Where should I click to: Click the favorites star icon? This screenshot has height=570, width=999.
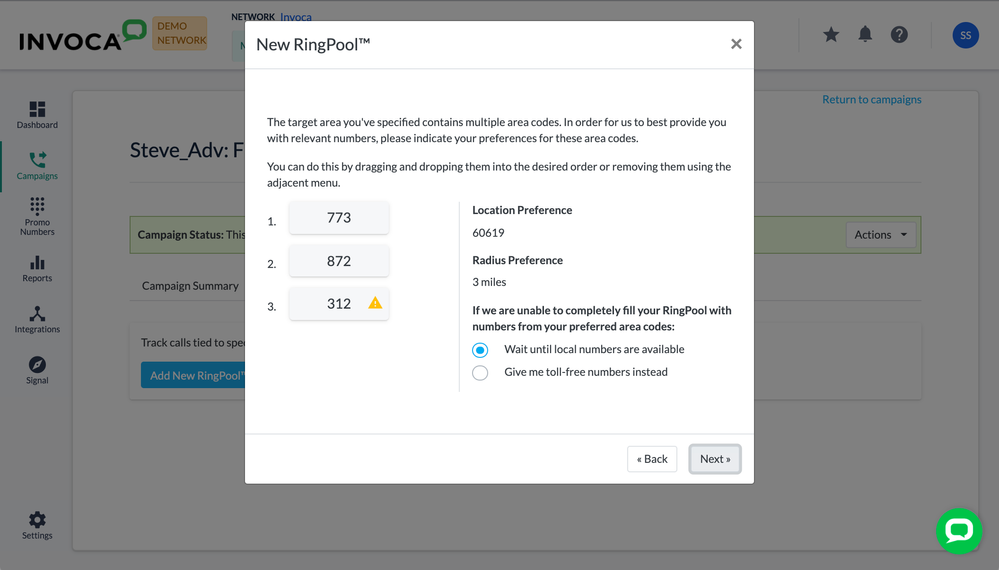[x=831, y=35]
